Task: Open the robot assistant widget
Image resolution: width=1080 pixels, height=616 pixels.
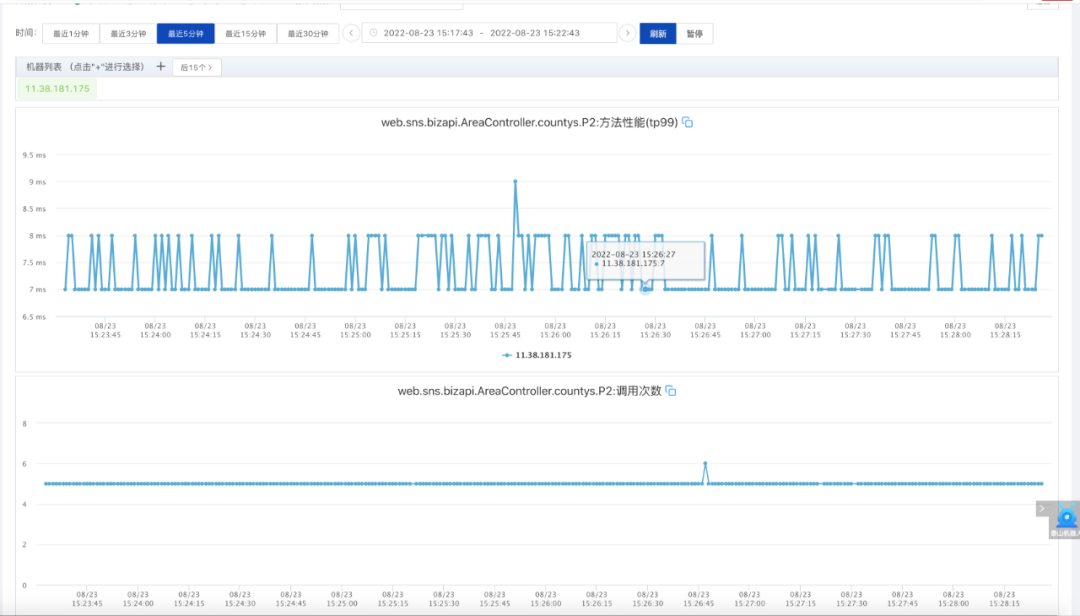Action: [1066, 520]
